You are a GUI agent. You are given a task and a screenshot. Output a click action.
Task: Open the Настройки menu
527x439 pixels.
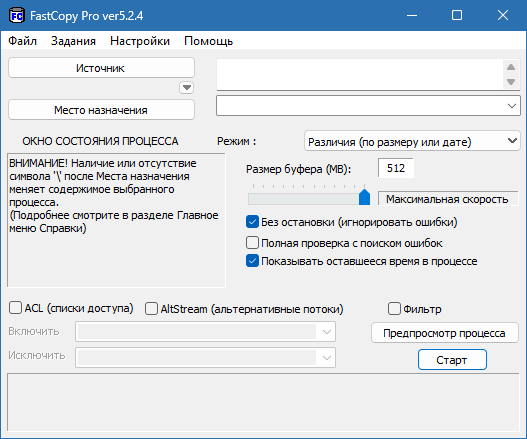click(140, 41)
